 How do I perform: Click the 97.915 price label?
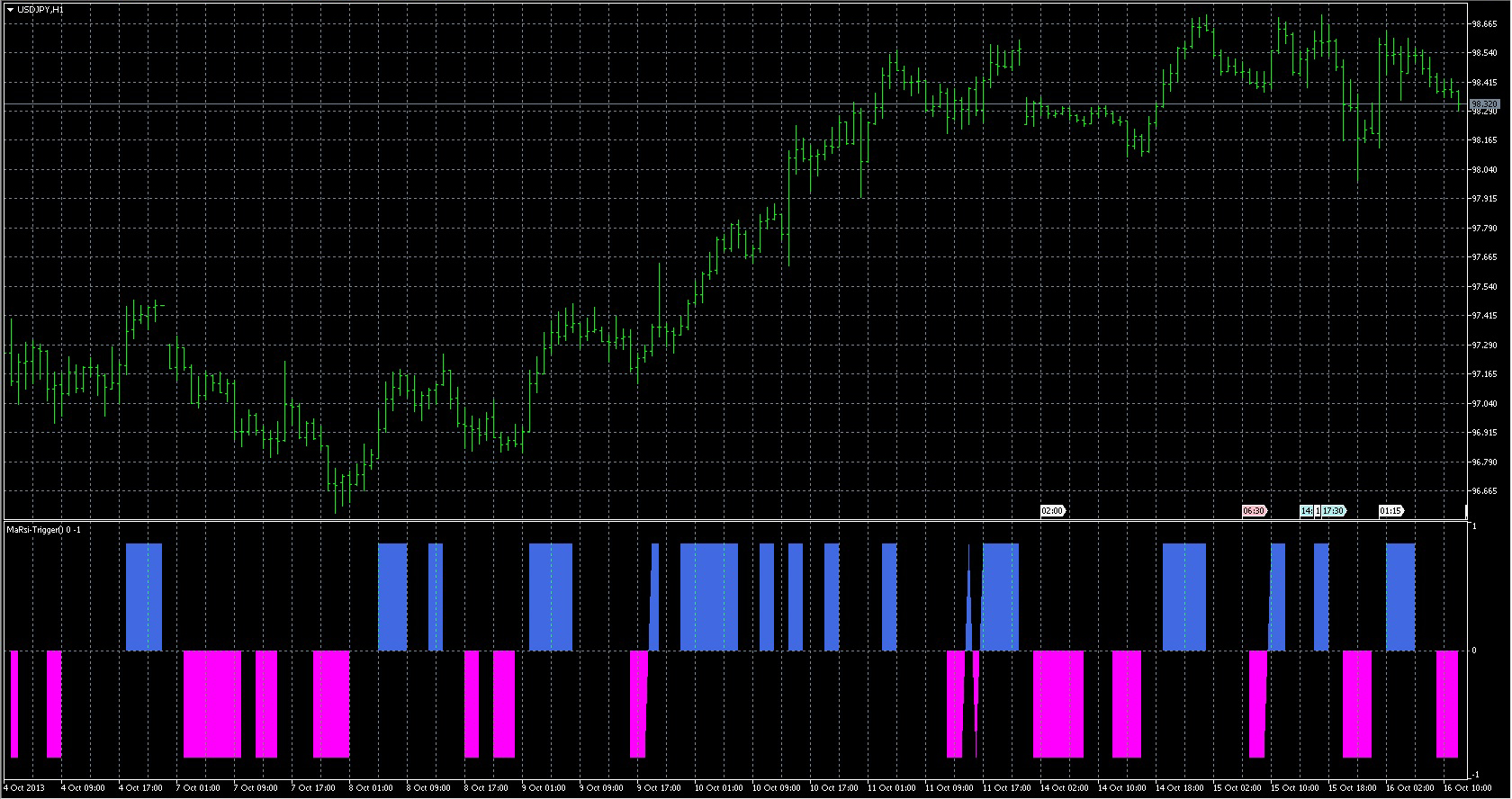1484,199
